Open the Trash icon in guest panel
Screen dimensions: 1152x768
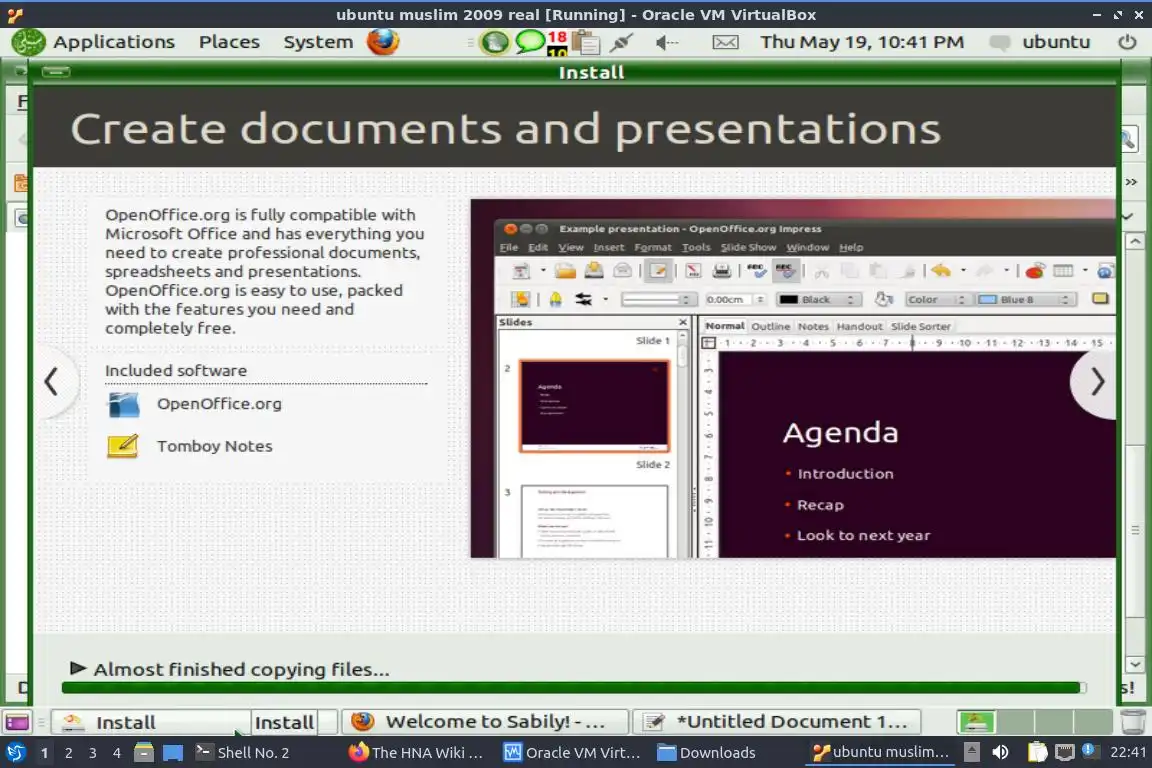pyautogui.click(x=1133, y=722)
